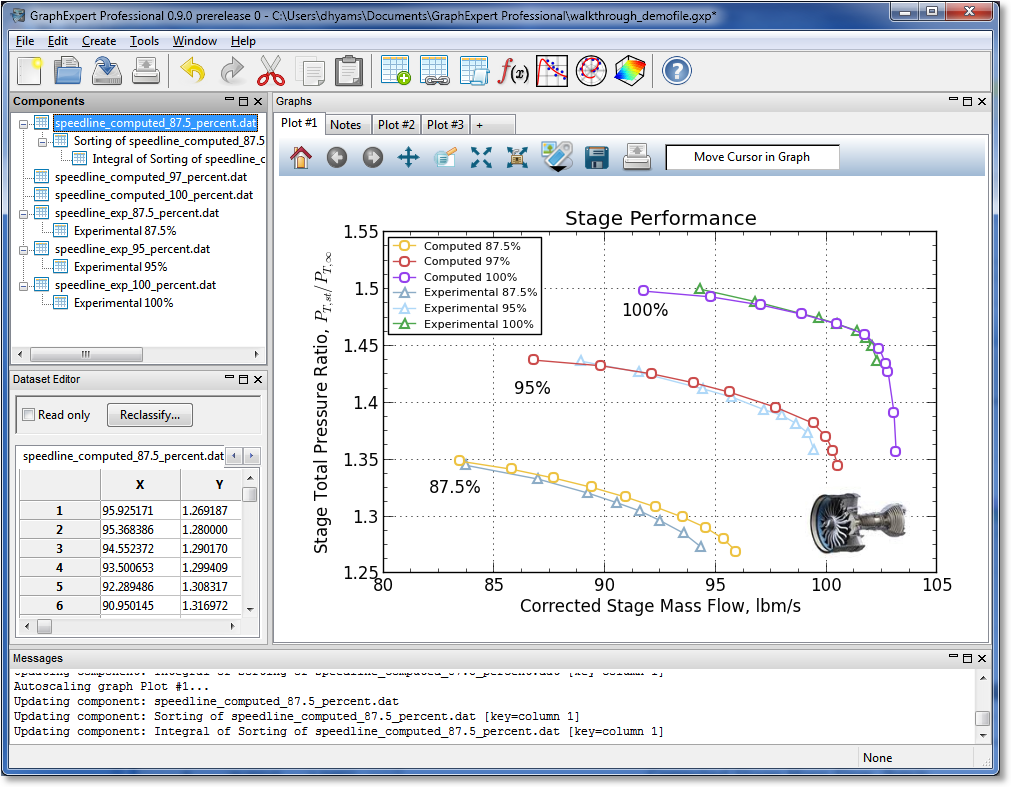Switch to the Plot #3 tab
1011x787 pixels.
tap(445, 124)
